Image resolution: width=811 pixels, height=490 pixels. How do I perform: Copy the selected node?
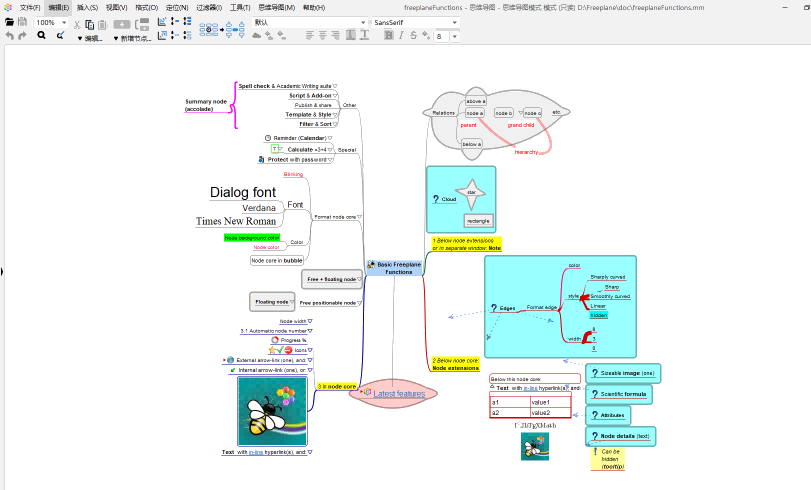tap(89, 24)
